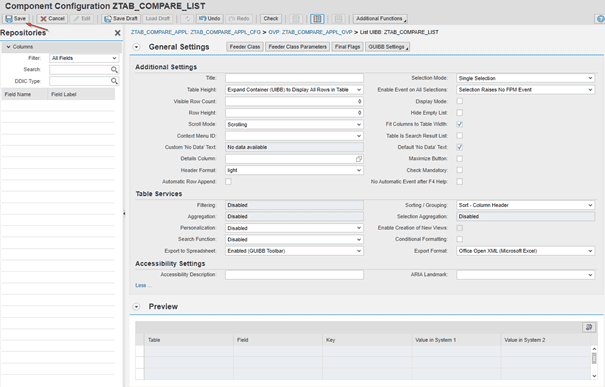Click the Title input field

(x=294, y=78)
